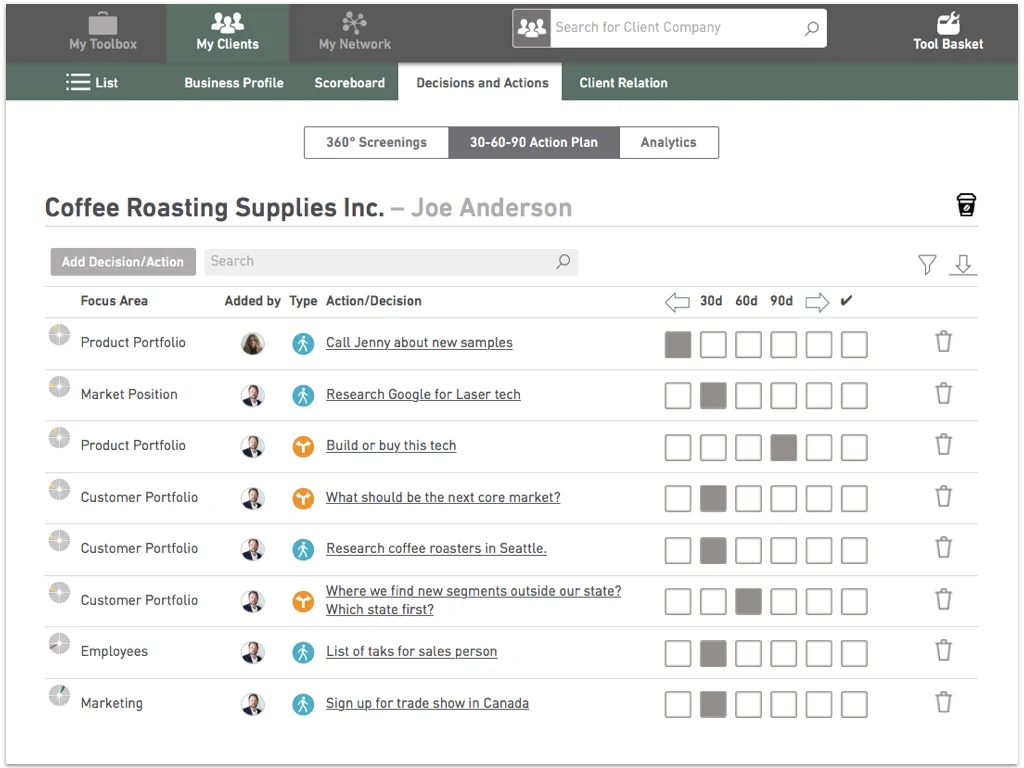The width and height of the screenshot is (1024, 768).
Task: Open Build or buy this tech link
Action: tap(391, 445)
